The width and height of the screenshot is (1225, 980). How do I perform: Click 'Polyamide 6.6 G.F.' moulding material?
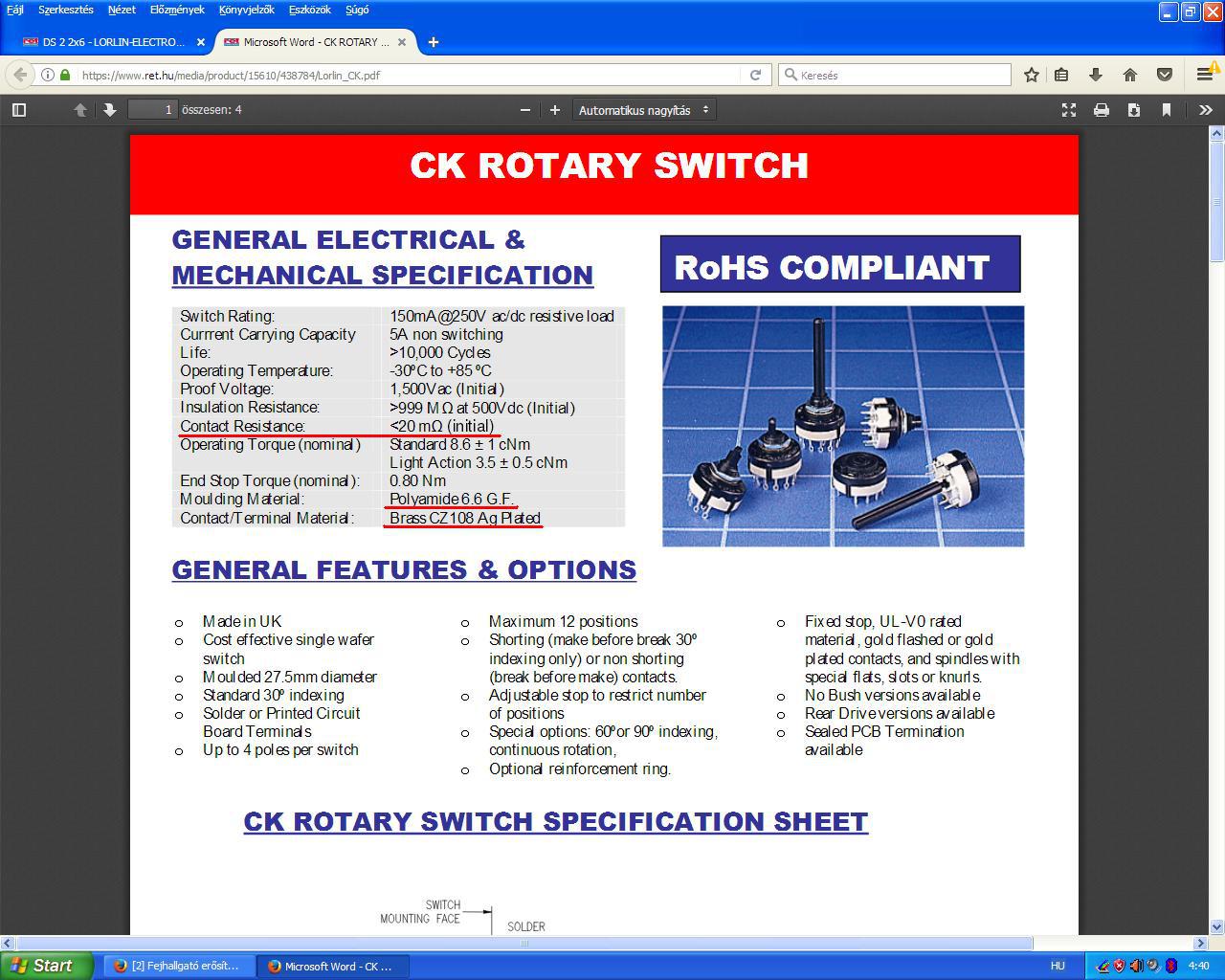pos(452,499)
